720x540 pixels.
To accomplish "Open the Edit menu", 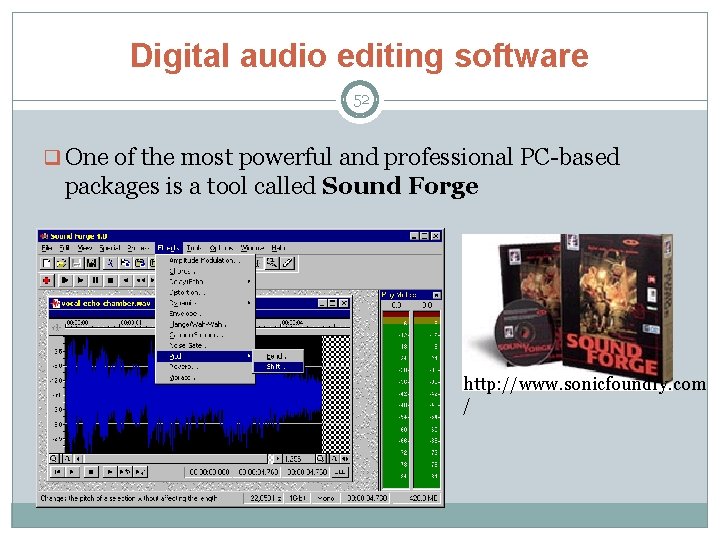I will pyautogui.click(x=64, y=248).
